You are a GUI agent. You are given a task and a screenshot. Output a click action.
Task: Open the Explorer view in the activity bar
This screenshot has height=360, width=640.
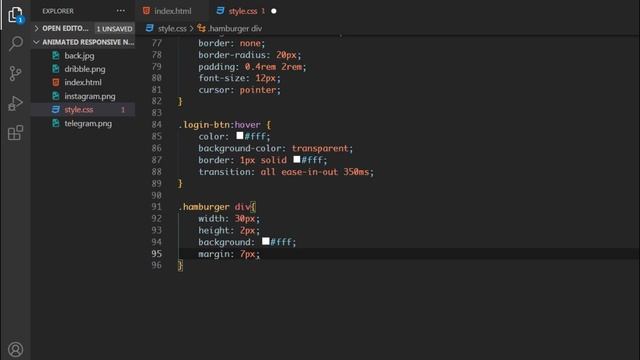coord(15,15)
